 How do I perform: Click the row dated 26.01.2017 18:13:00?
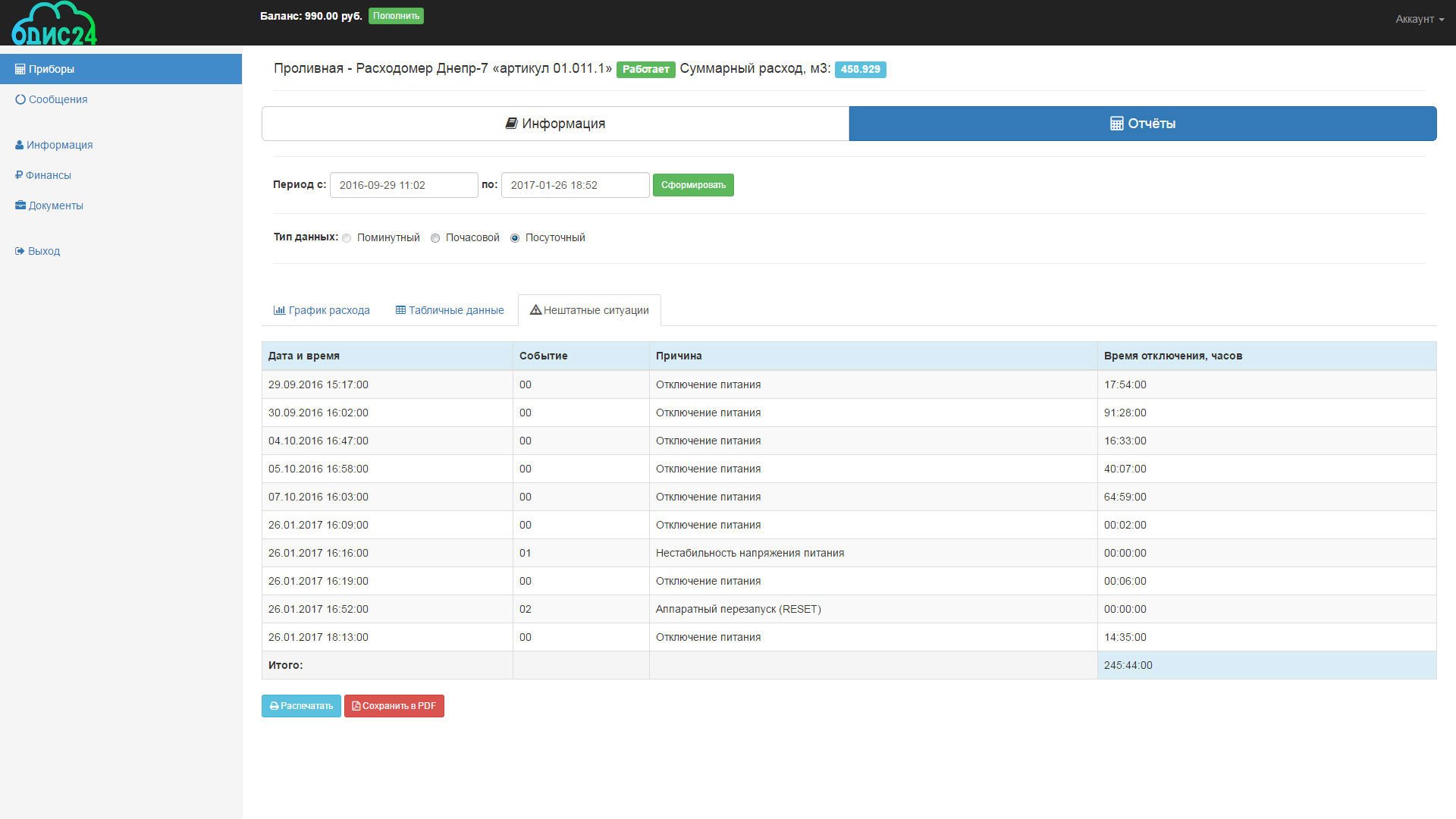(849, 637)
